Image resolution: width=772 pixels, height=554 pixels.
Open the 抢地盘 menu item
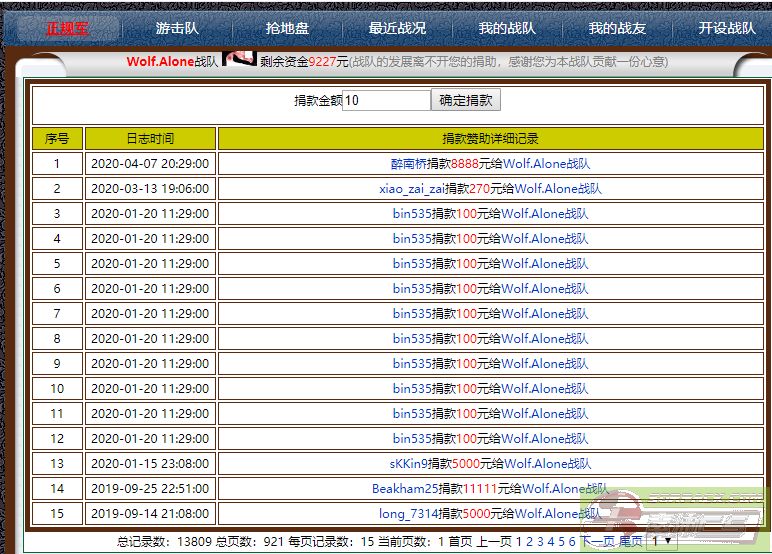pos(287,28)
